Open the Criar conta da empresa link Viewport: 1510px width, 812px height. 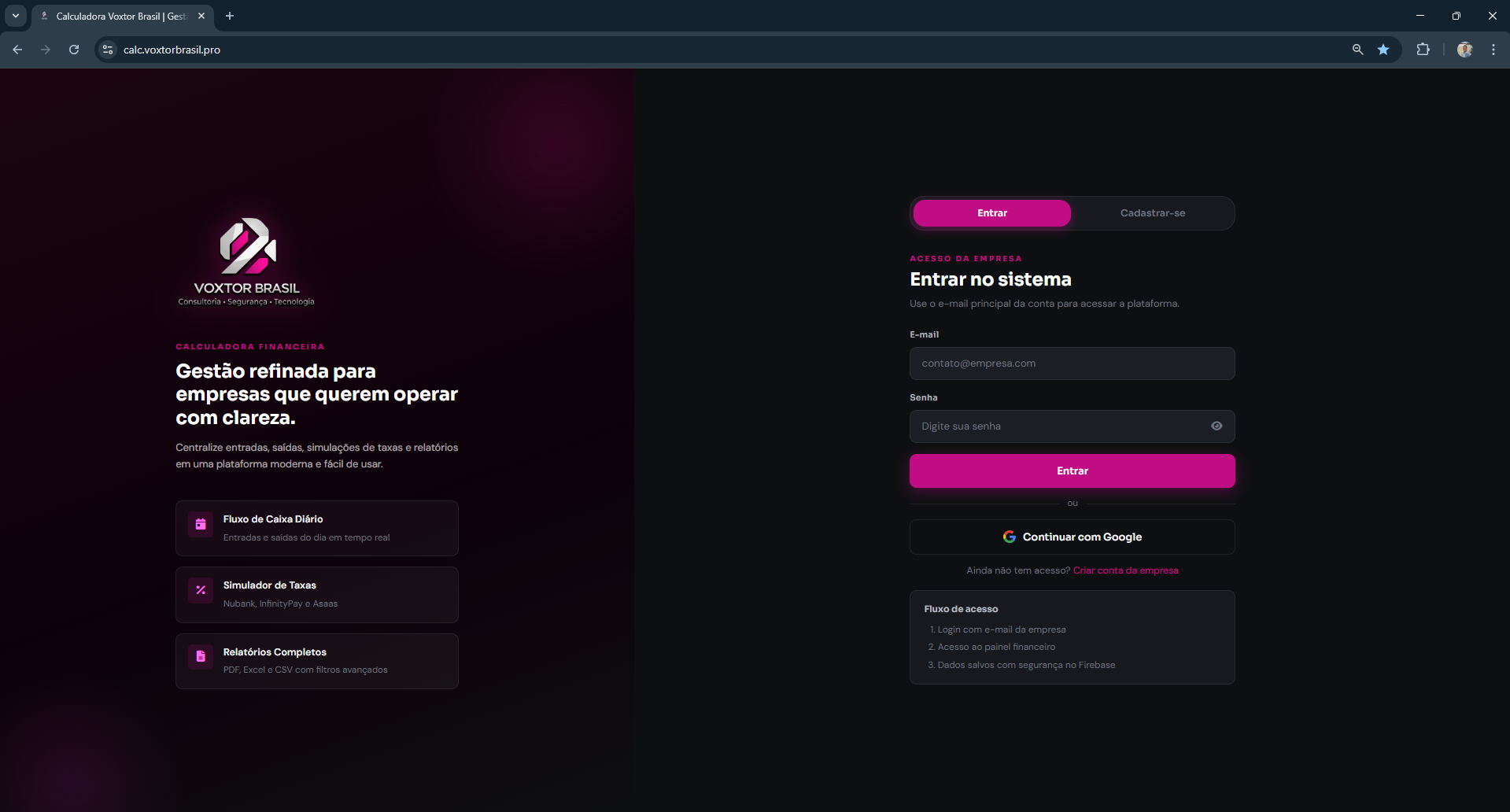1125,570
